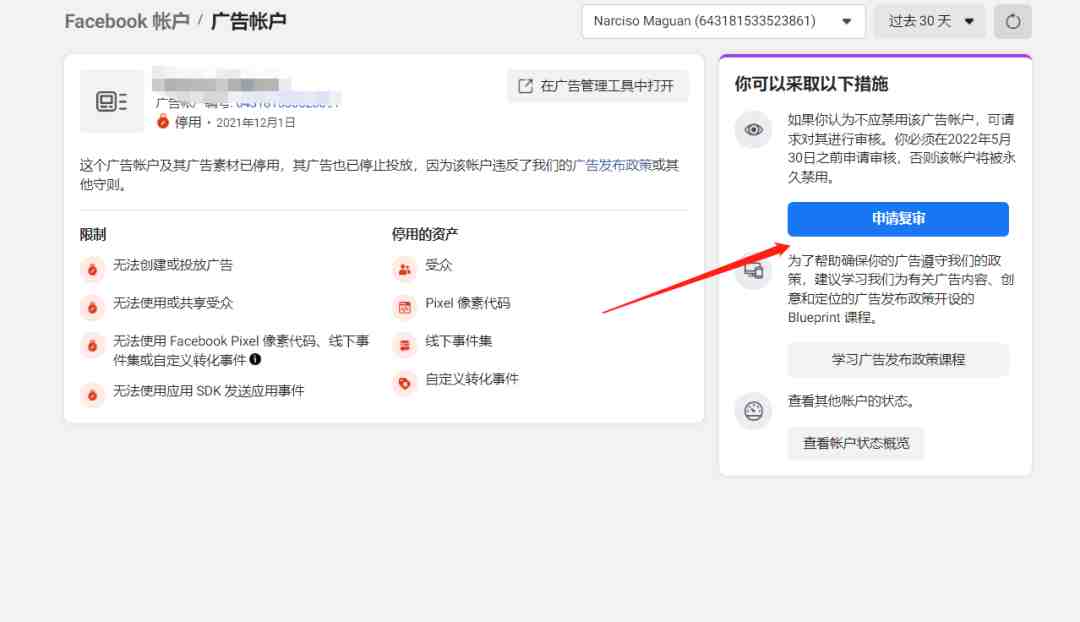Click the Pixel 像素代码 asset label
This screenshot has height=622, width=1080.
point(468,303)
